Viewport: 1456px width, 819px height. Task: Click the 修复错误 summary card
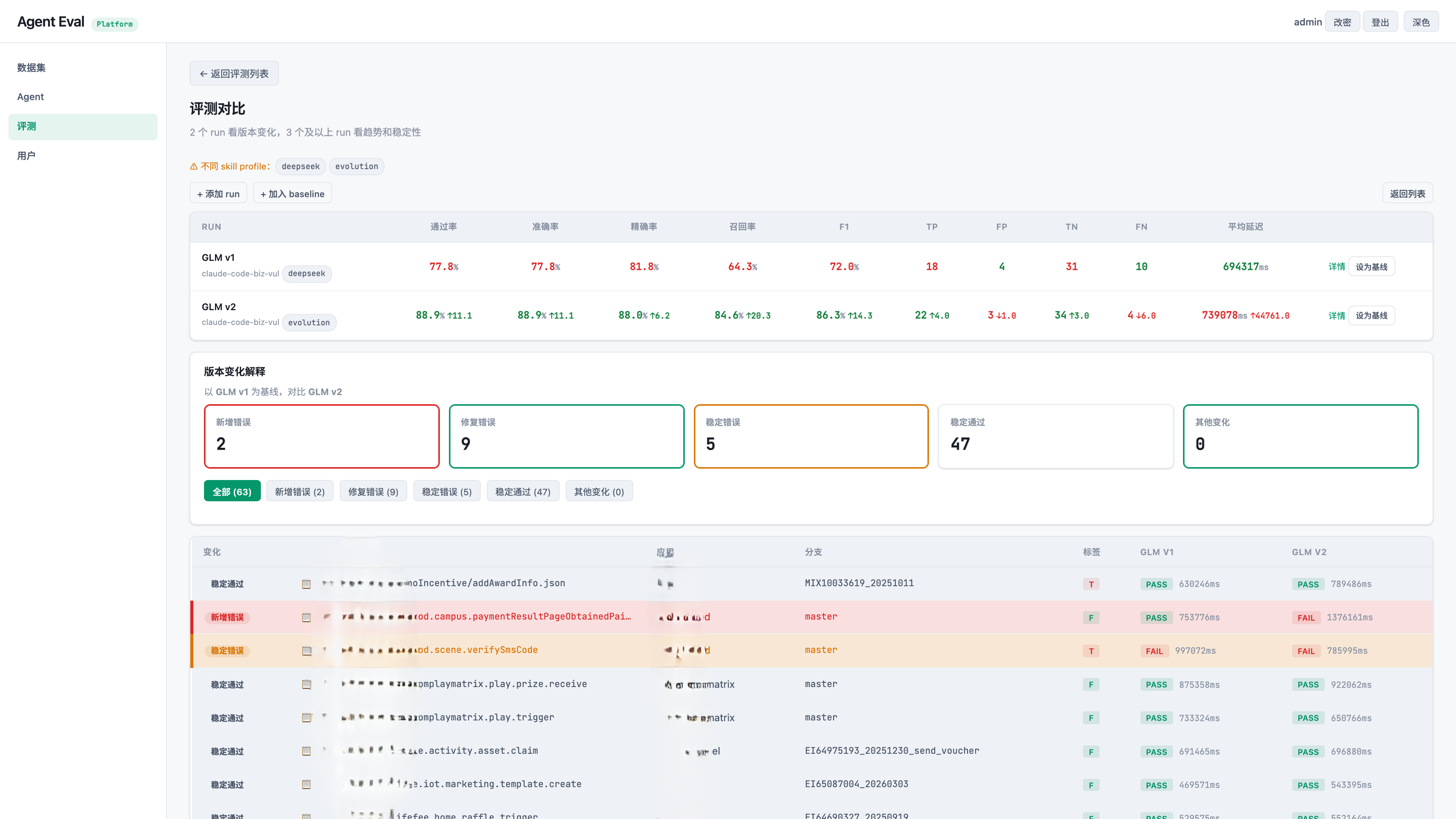click(566, 436)
